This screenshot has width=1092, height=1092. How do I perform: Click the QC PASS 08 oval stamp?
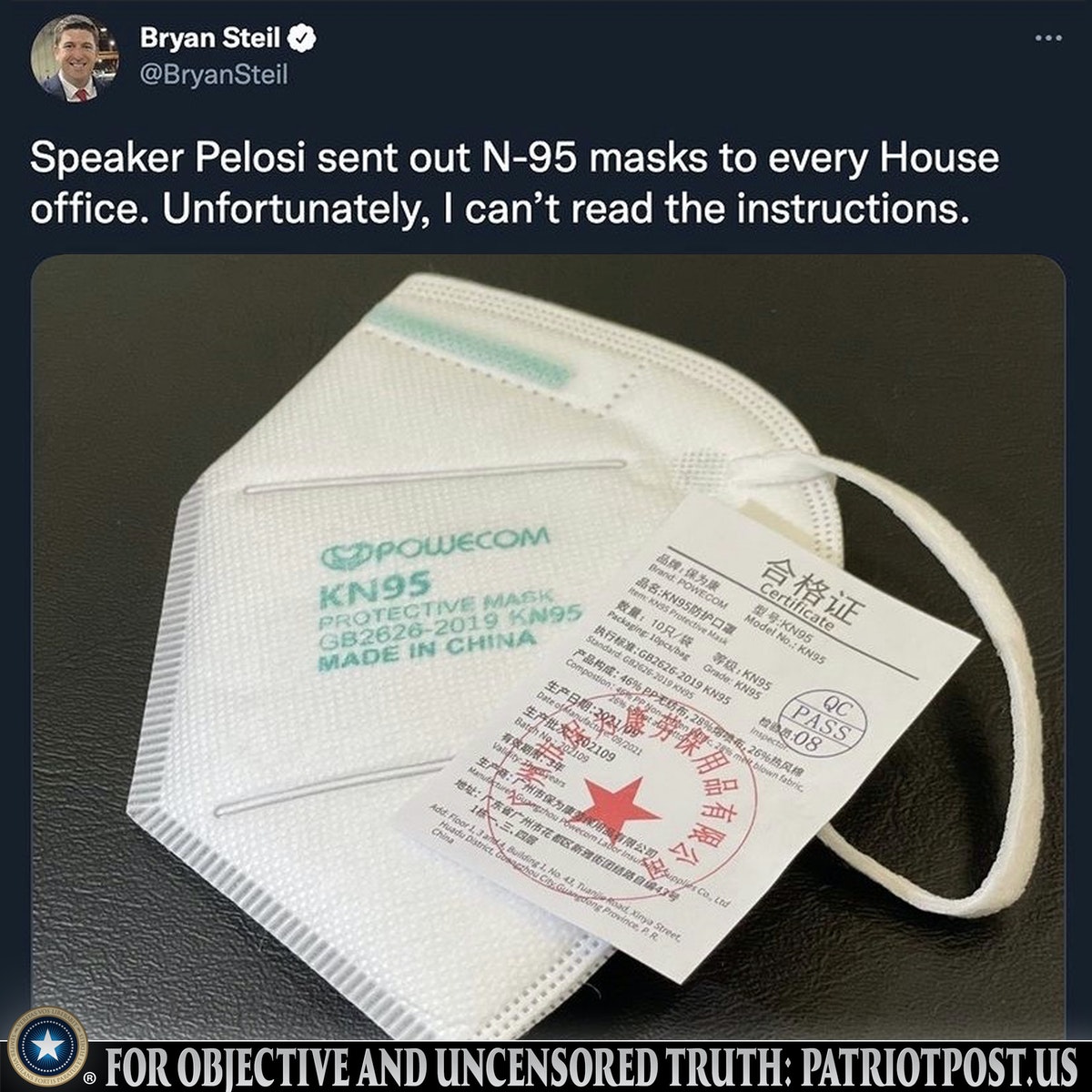pos(822,724)
